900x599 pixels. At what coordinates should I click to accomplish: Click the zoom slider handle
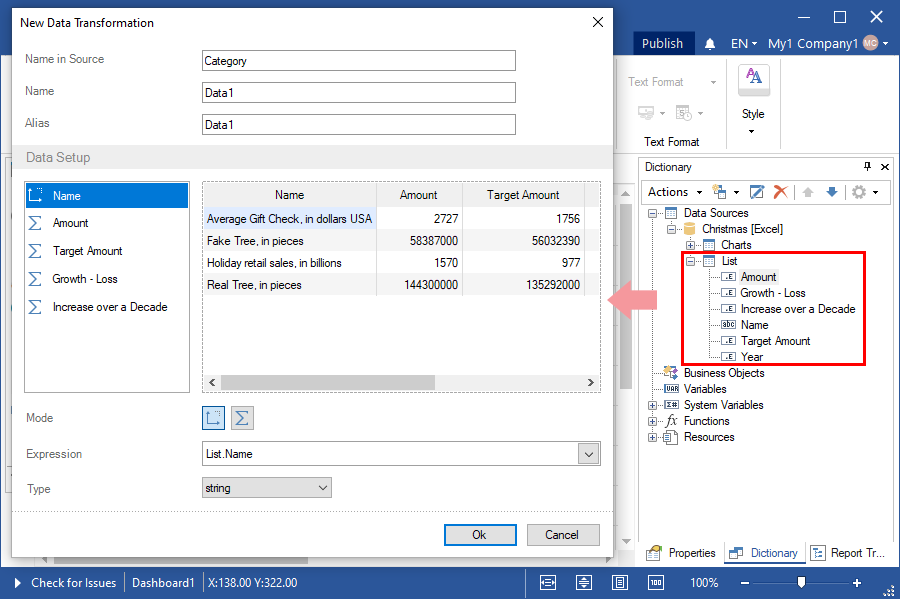801,583
